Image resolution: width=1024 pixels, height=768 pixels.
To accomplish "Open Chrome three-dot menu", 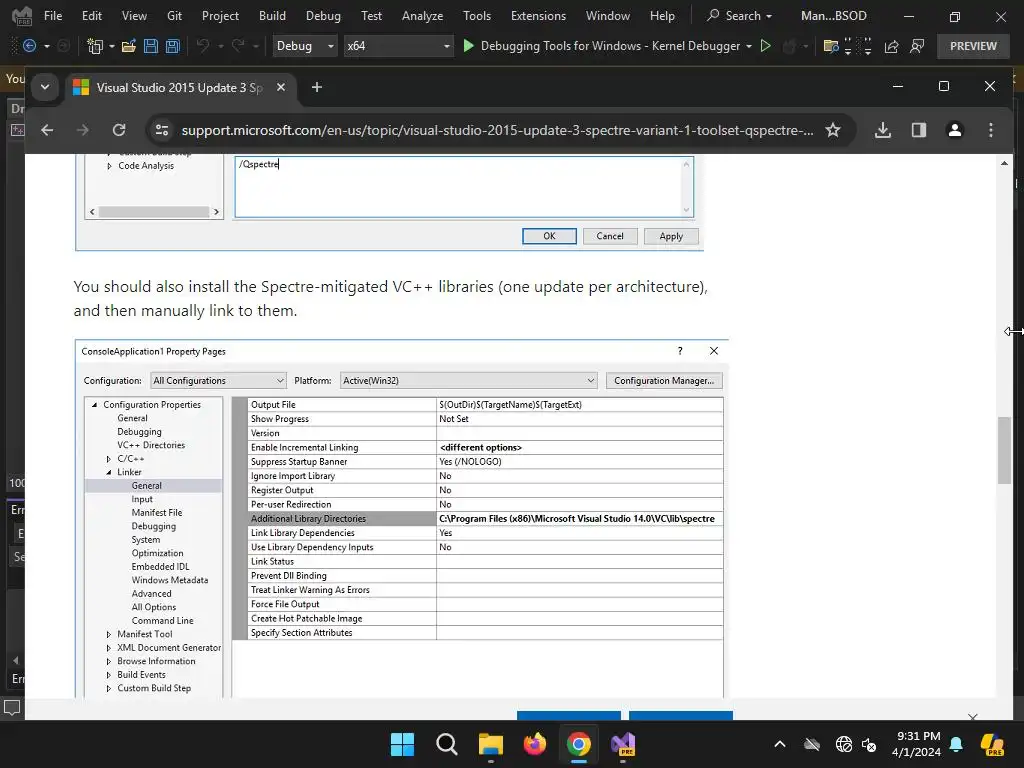I will coord(991,130).
